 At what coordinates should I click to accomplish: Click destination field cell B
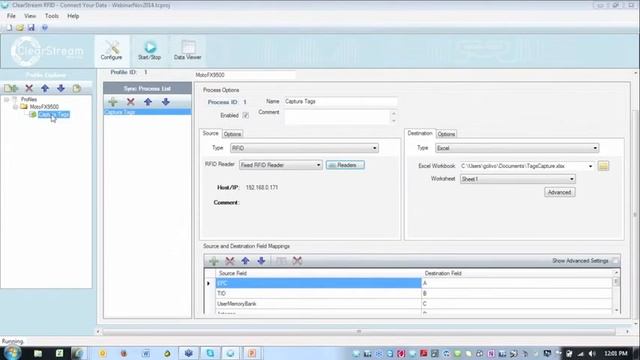pos(516,293)
